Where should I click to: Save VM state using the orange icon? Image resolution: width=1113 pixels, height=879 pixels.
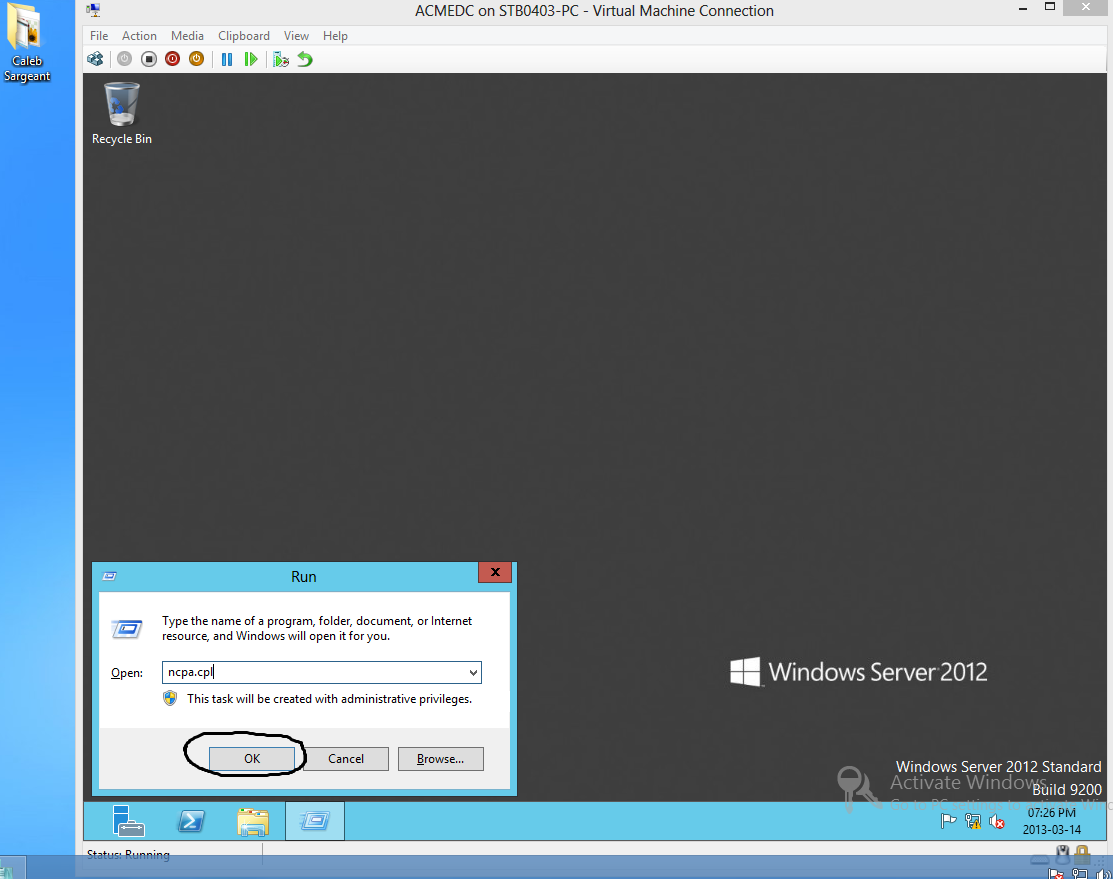[x=197, y=59]
